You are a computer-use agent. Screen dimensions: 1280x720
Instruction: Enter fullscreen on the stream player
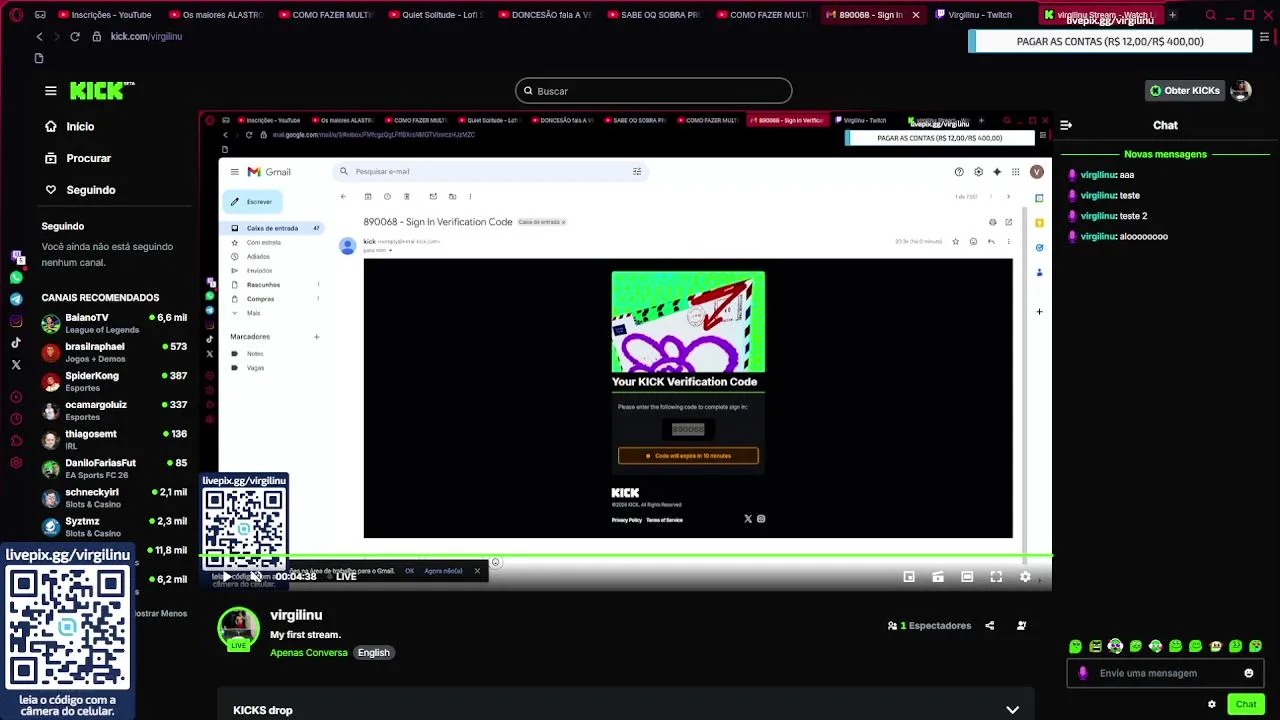coord(996,577)
